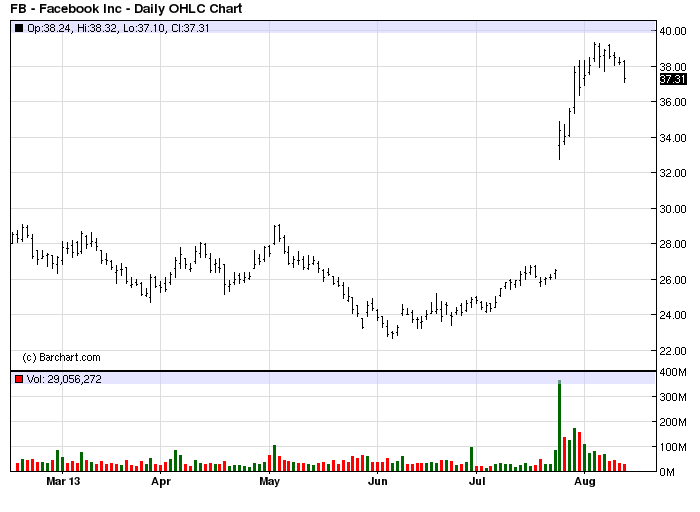Click the 200M volume axis label
This screenshot has width=700, height=512.
pos(673,422)
